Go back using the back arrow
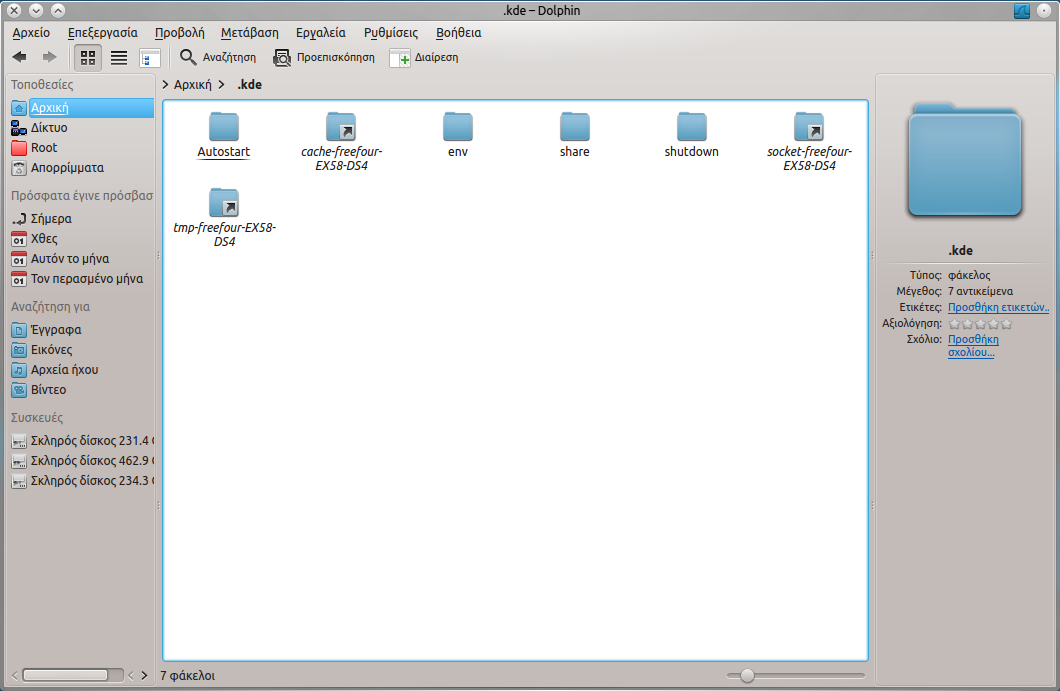This screenshot has width=1060, height=691. 19,57
